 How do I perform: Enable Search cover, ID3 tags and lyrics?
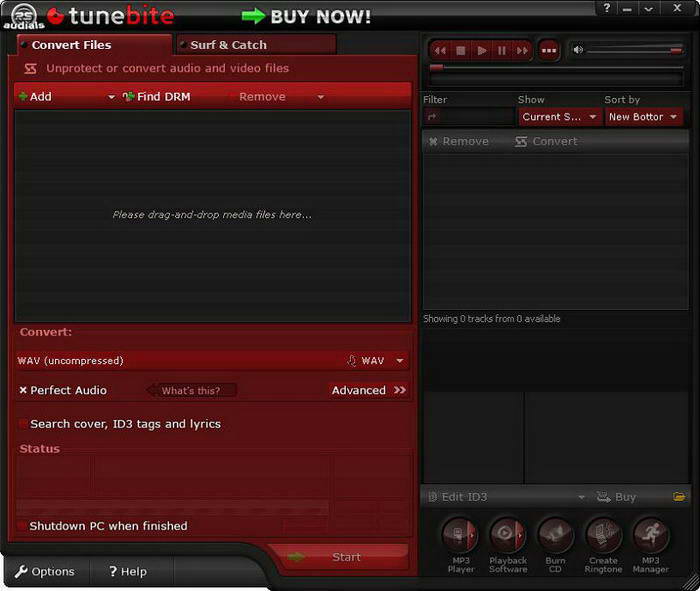23,424
